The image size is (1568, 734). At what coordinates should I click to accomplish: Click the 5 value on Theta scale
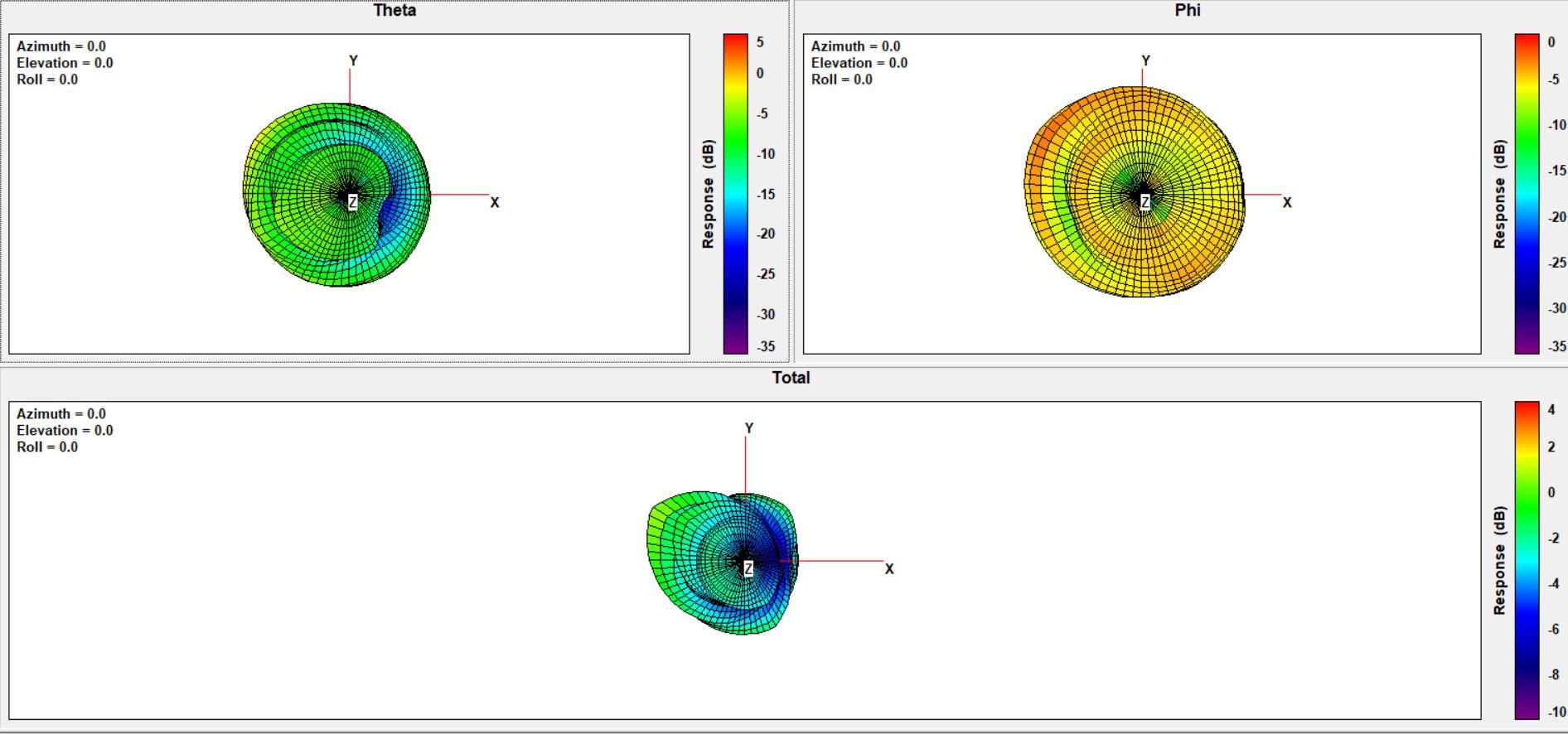click(760, 42)
